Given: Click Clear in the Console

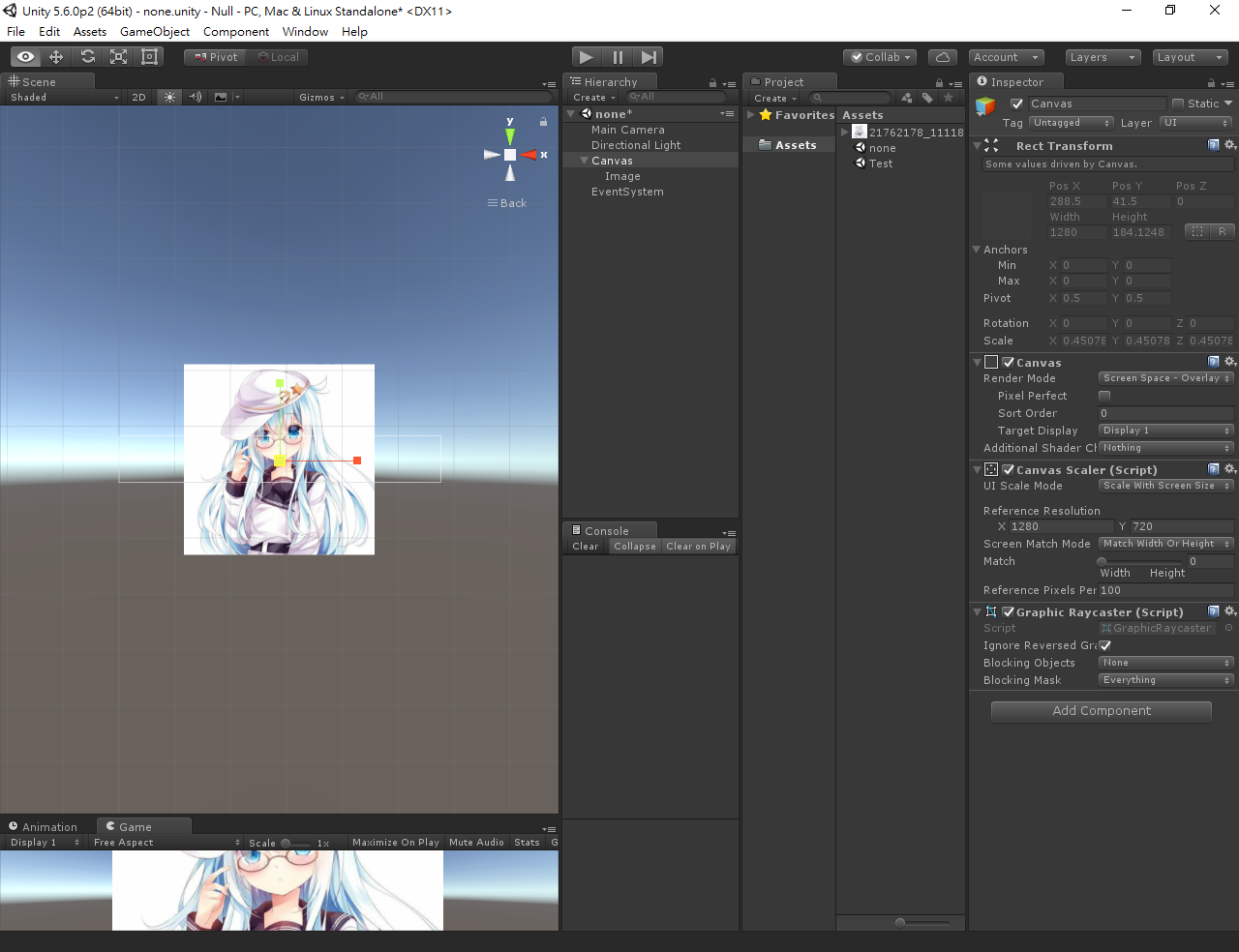Looking at the screenshot, I should click(585, 546).
